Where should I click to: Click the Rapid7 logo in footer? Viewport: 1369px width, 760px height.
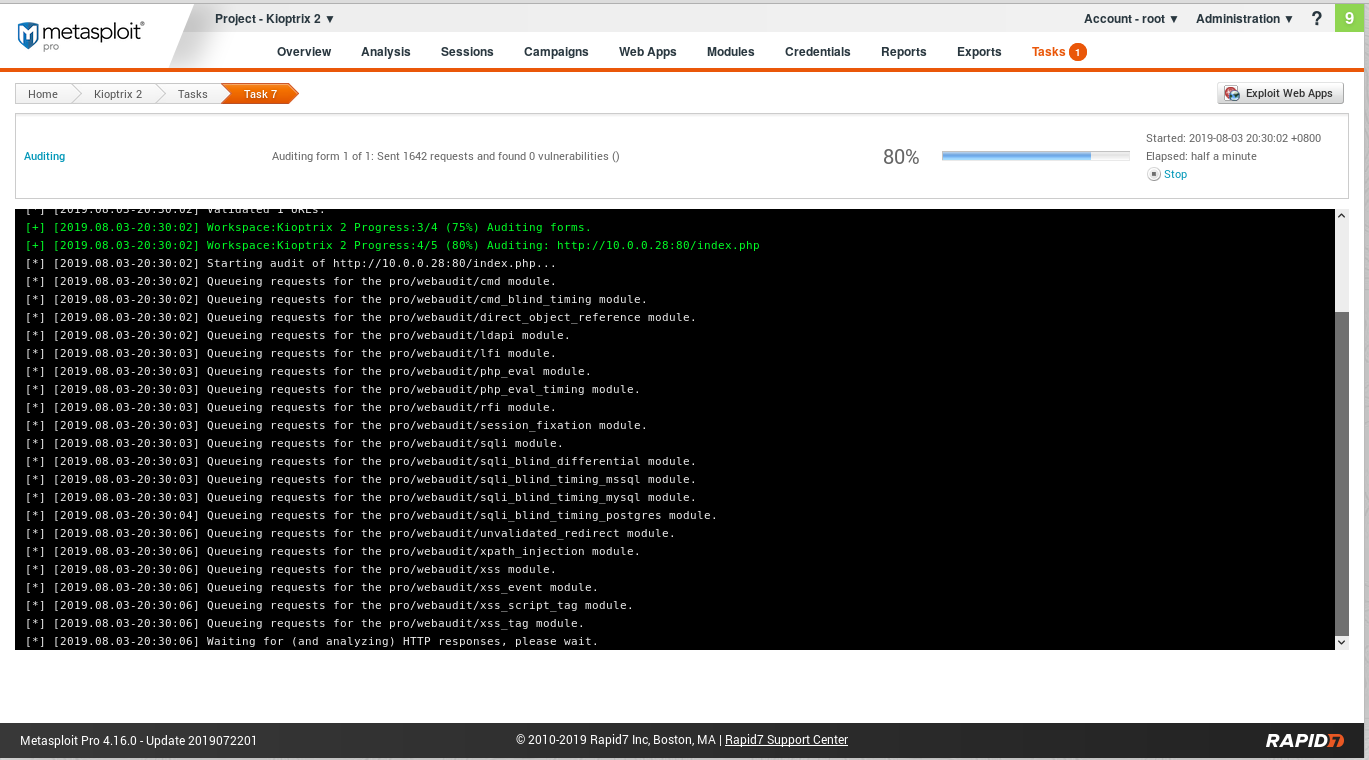pos(1305,740)
